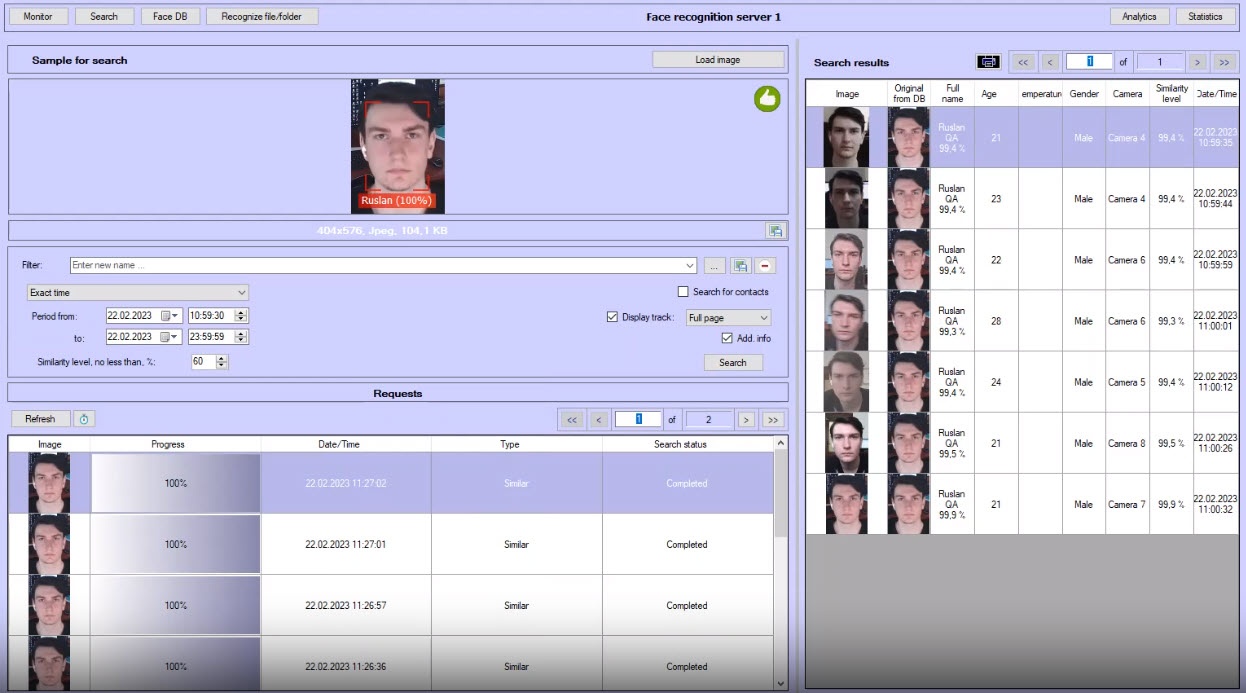Image resolution: width=1246 pixels, height=693 pixels.
Task: Click the print icon in Search results
Action: click(x=988, y=62)
